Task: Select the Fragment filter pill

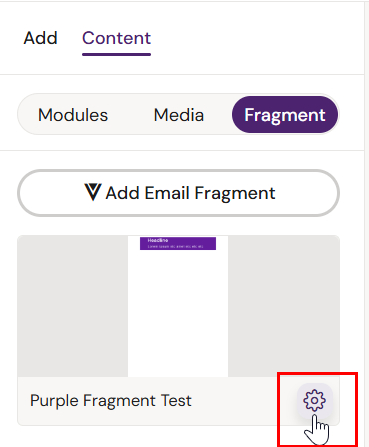Action: click(285, 115)
